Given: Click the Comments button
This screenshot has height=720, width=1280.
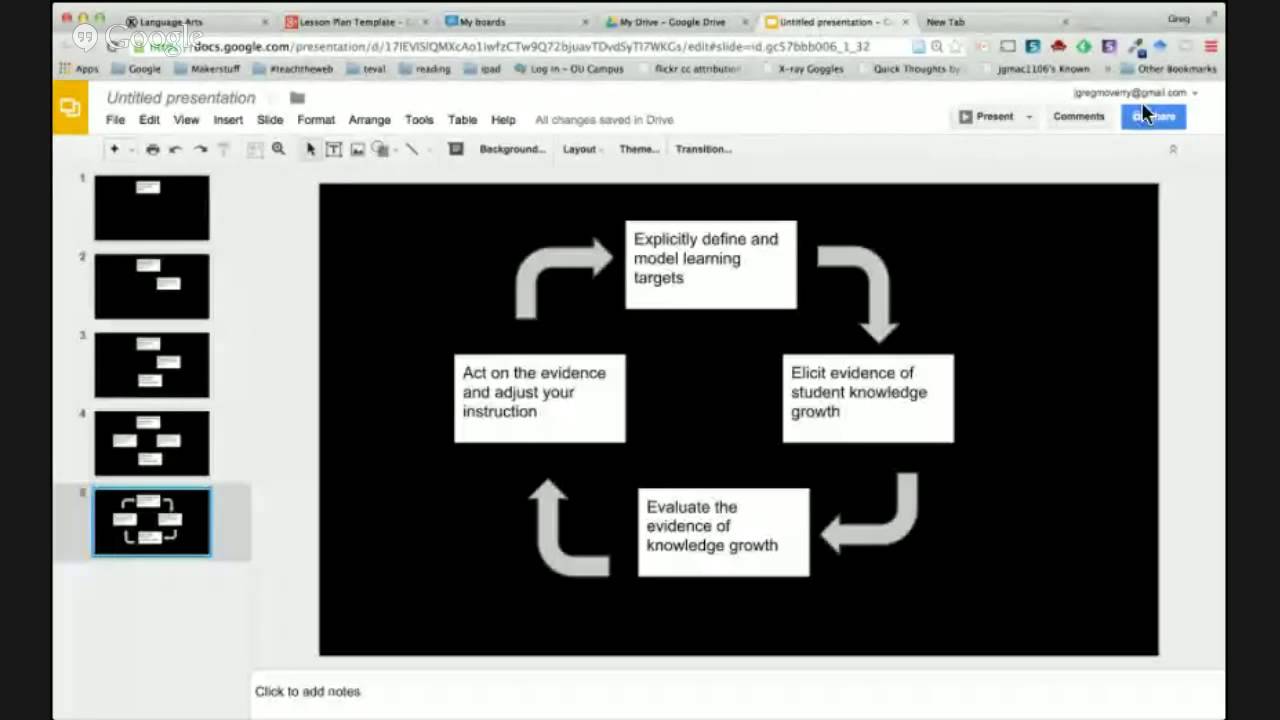Looking at the screenshot, I should 1079,117.
